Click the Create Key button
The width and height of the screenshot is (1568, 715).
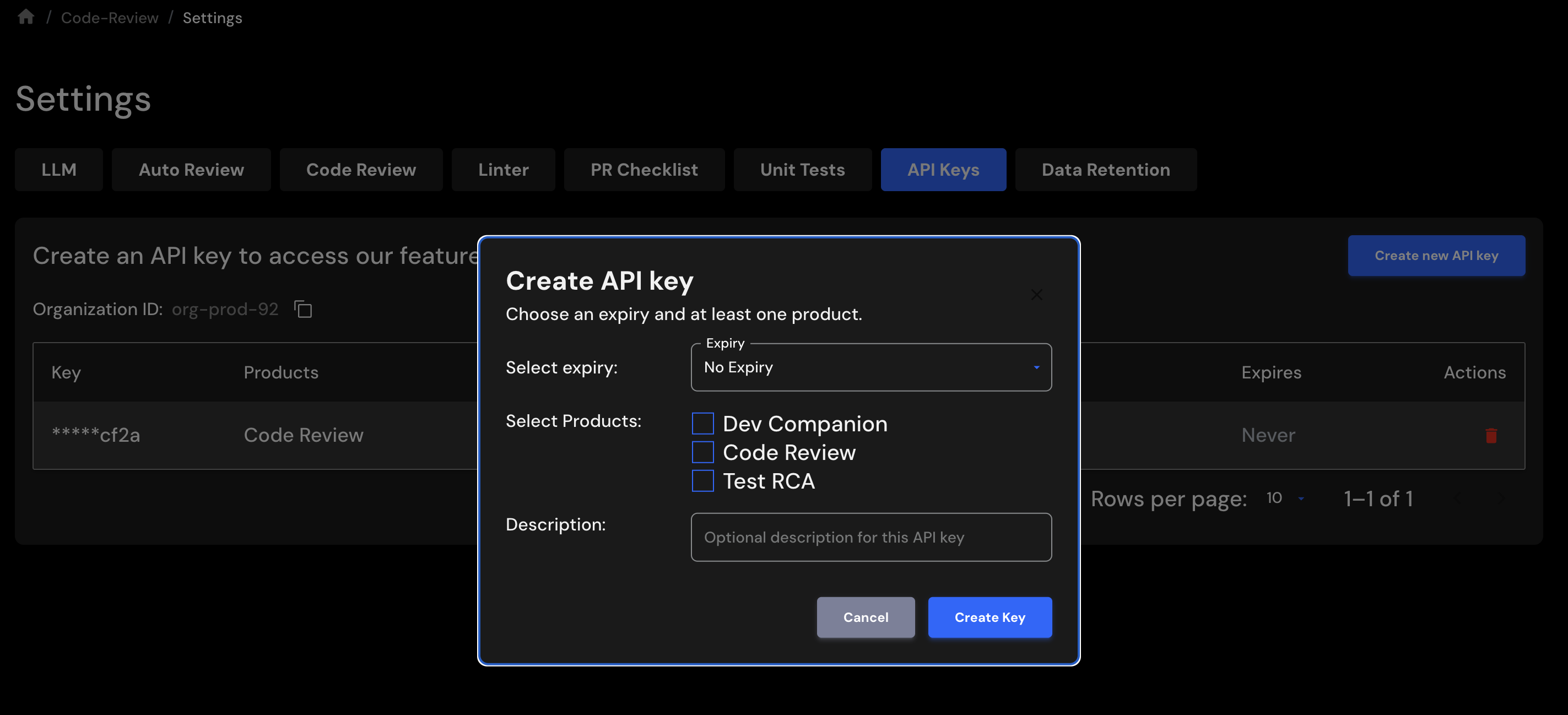(990, 617)
